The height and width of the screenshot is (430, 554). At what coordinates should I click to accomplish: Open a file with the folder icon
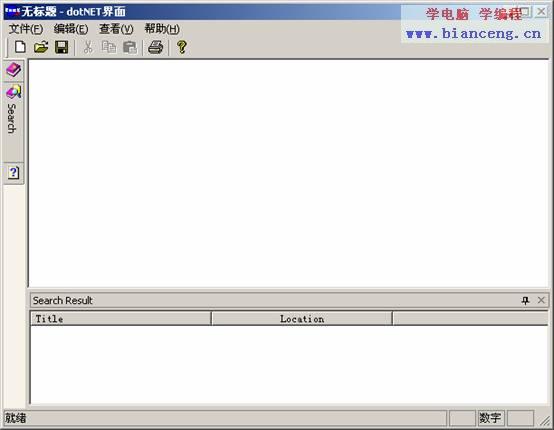coord(41,47)
